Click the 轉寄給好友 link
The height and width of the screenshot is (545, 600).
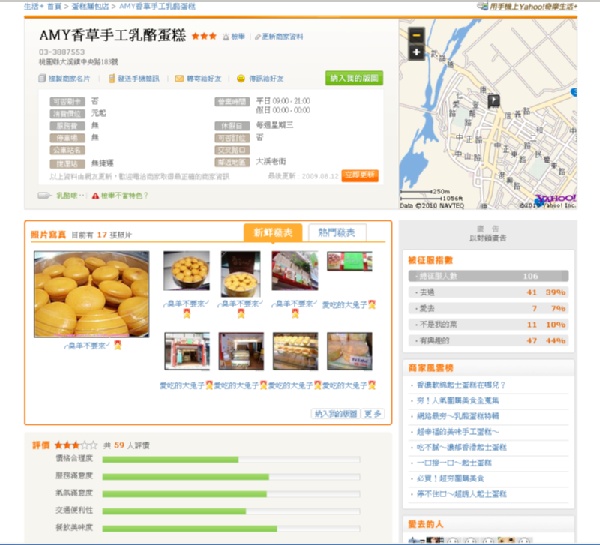pyautogui.click(x=204, y=78)
